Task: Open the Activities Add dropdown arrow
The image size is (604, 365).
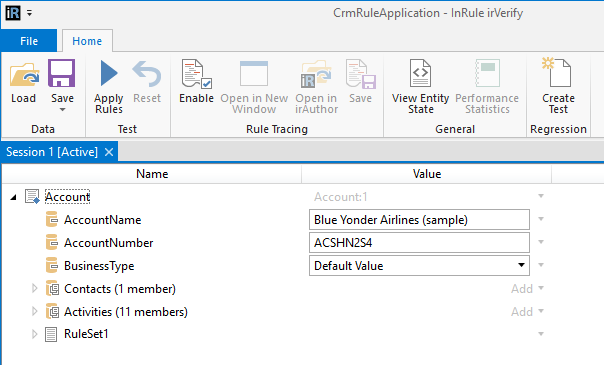Action: [541, 311]
